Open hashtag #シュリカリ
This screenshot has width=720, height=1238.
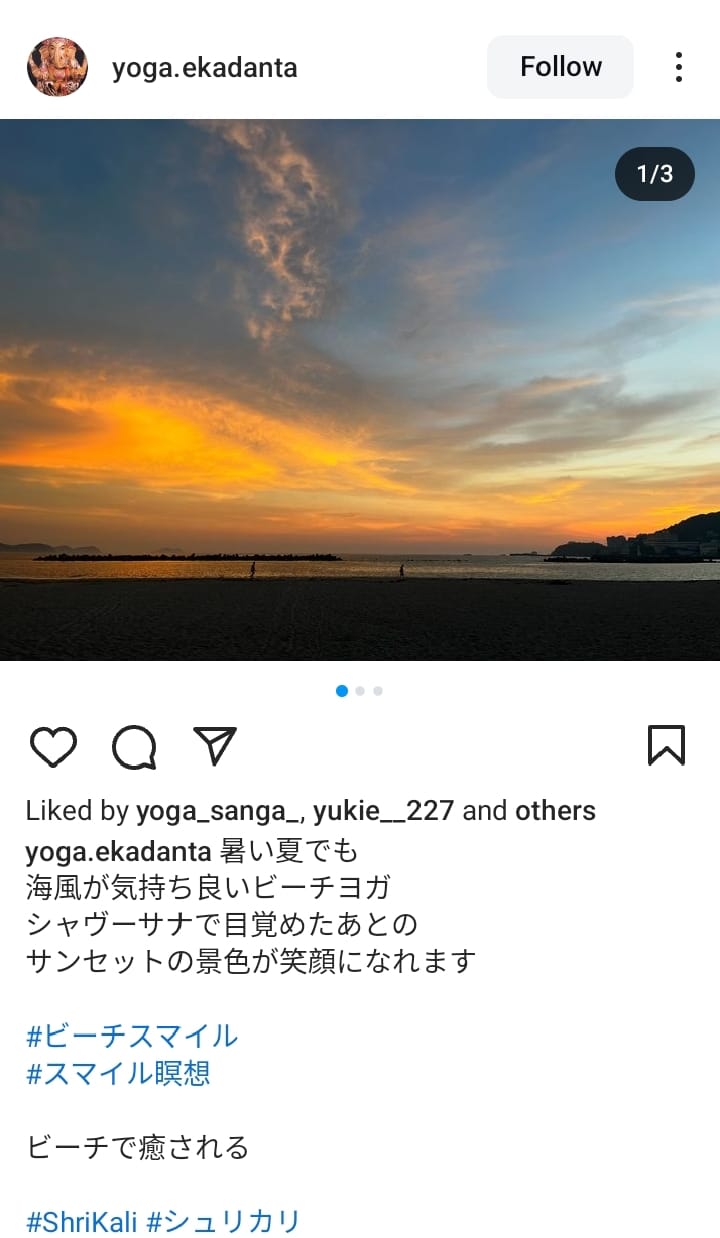click(224, 1222)
